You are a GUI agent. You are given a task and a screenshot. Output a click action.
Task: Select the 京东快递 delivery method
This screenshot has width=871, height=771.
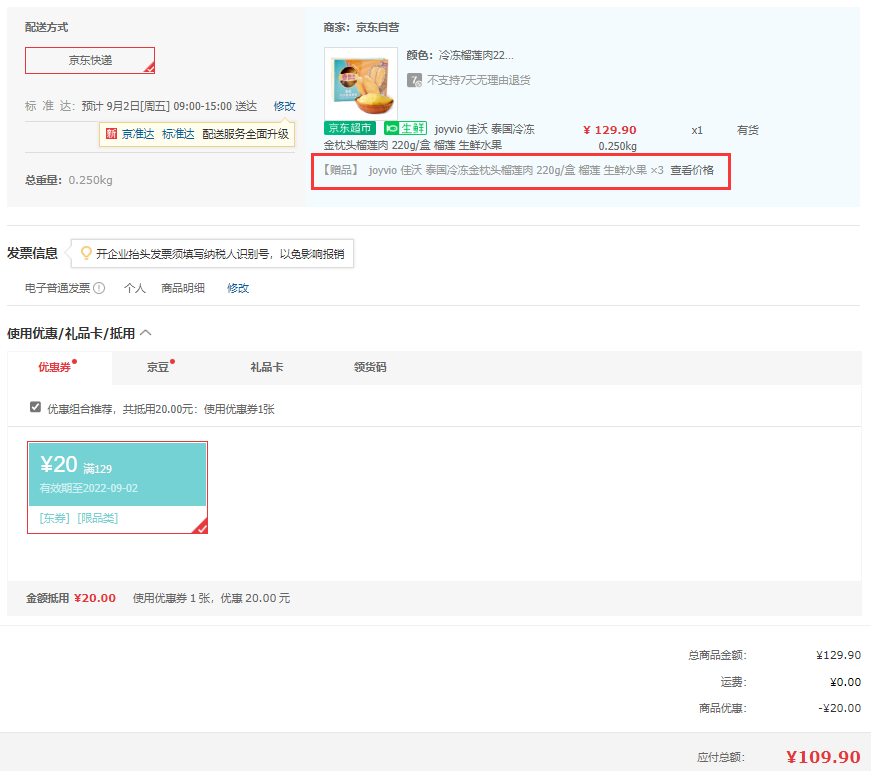pyautogui.click(x=90, y=61)
